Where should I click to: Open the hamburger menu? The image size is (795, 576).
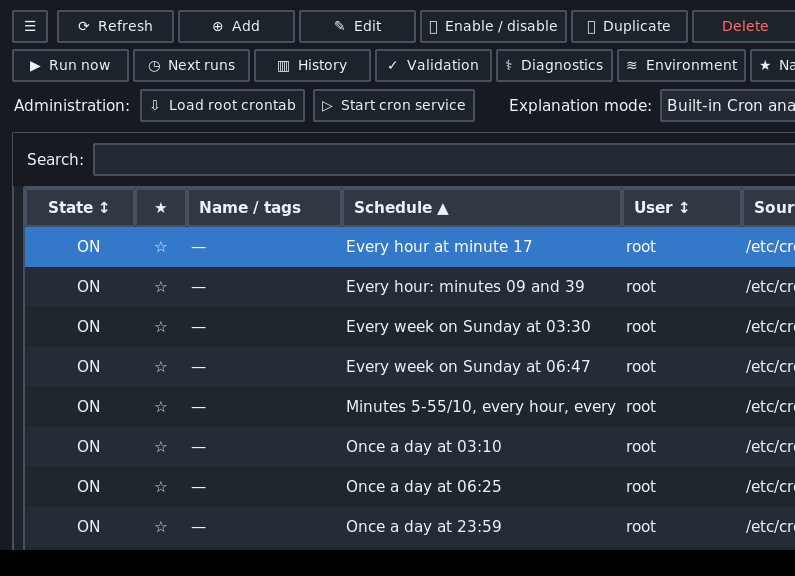[x=30, y=26]
